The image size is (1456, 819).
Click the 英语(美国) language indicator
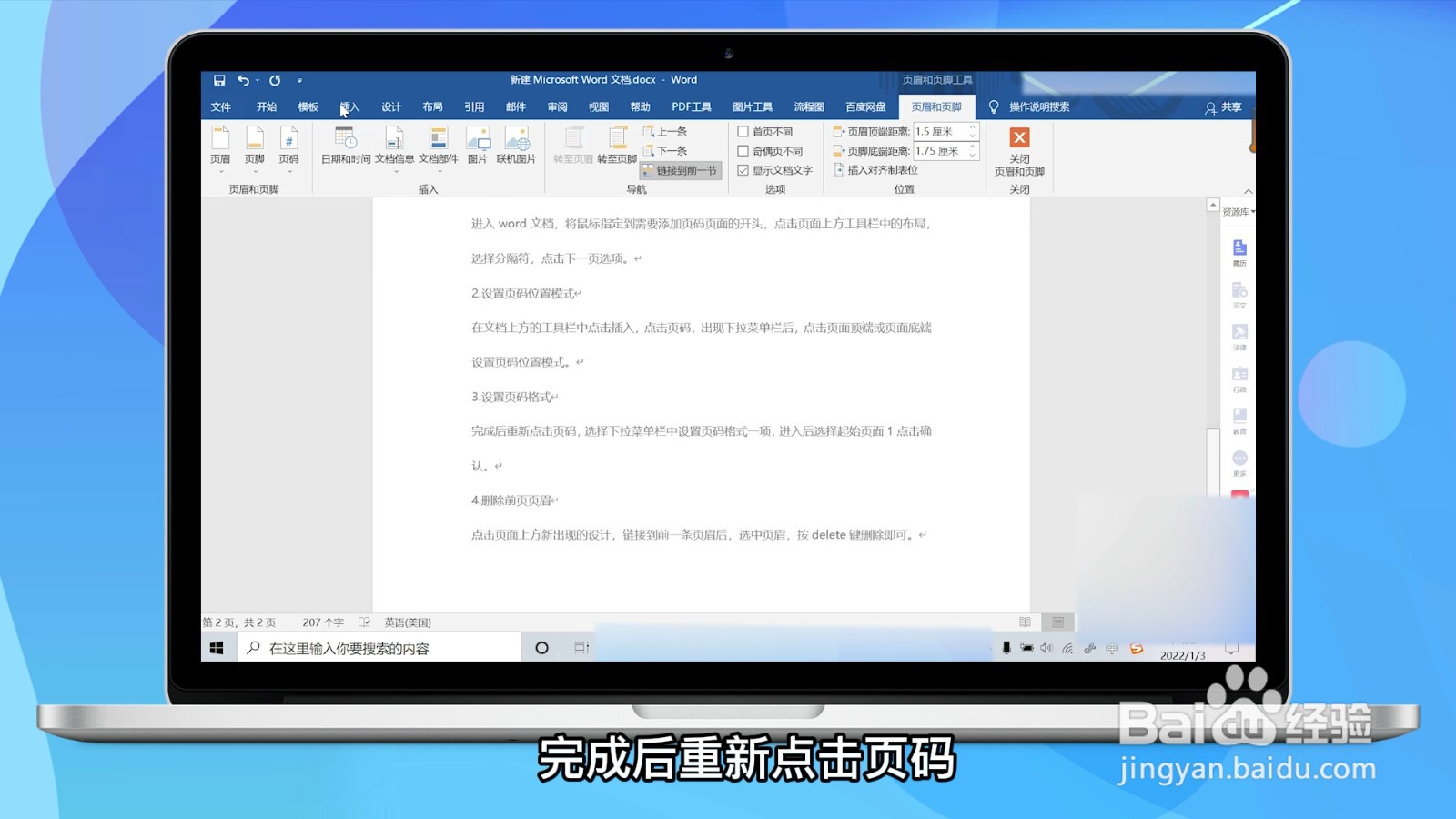407,622
